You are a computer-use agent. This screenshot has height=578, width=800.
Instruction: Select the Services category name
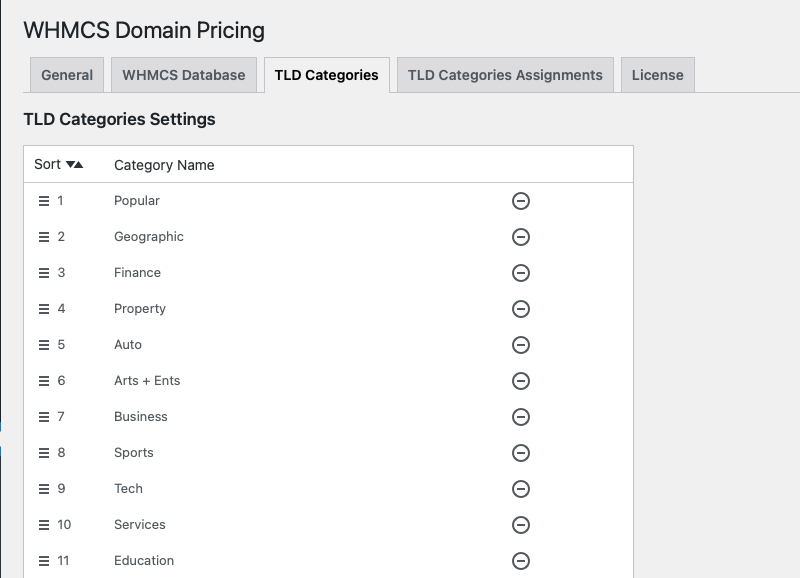point(140,525)
